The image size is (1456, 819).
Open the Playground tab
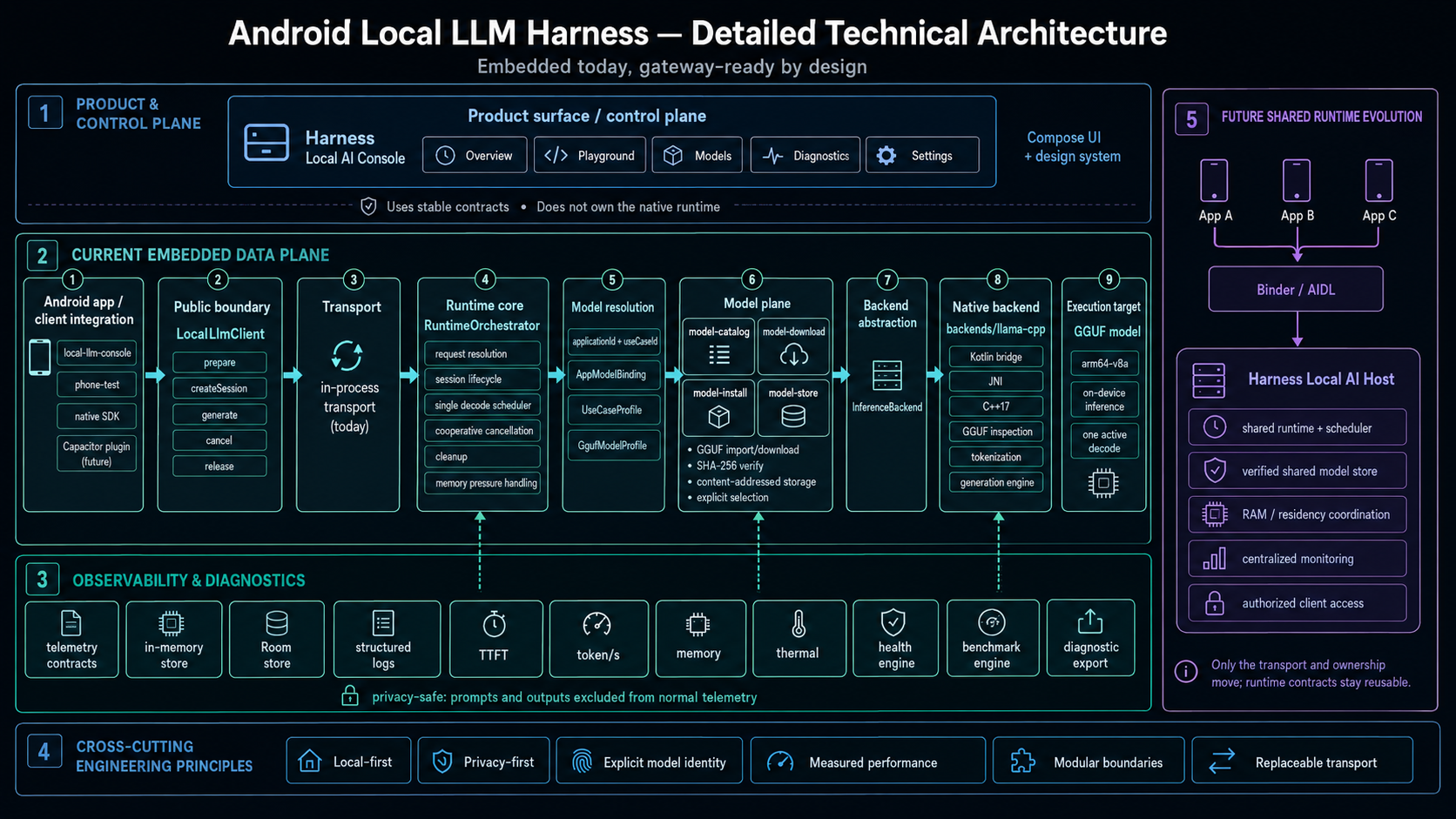(590, 156)
